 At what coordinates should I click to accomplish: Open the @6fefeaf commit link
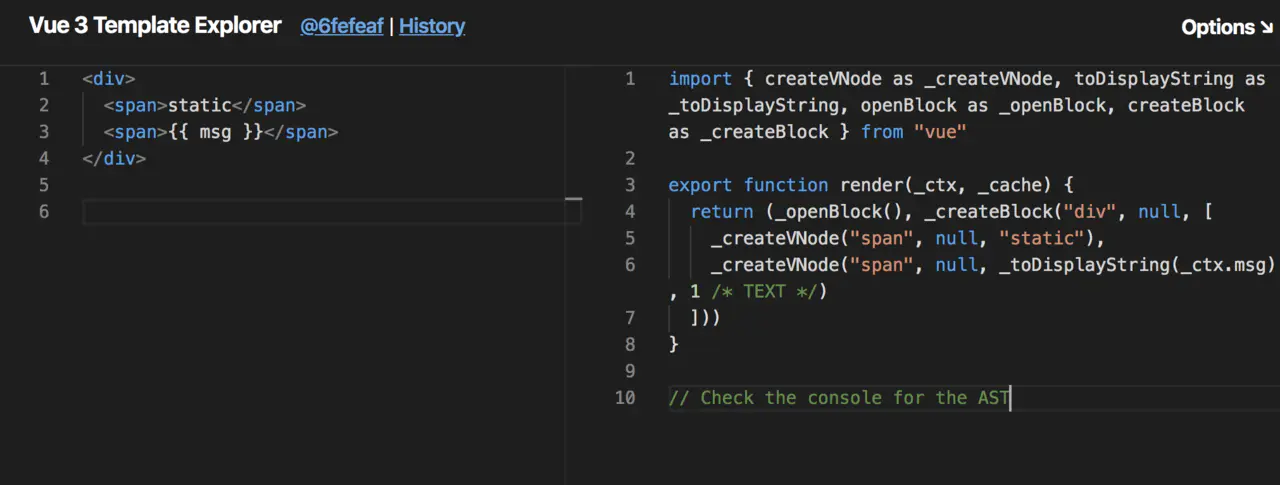[x=342, y=27]
